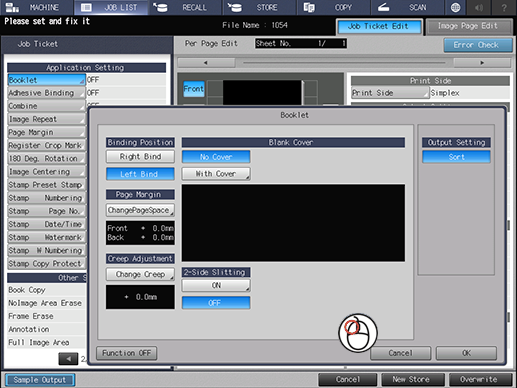Image resolution: width=517 pixels, height=388 pixels.
Task: Click the sheet navigation slider bar
Action: 344,63
